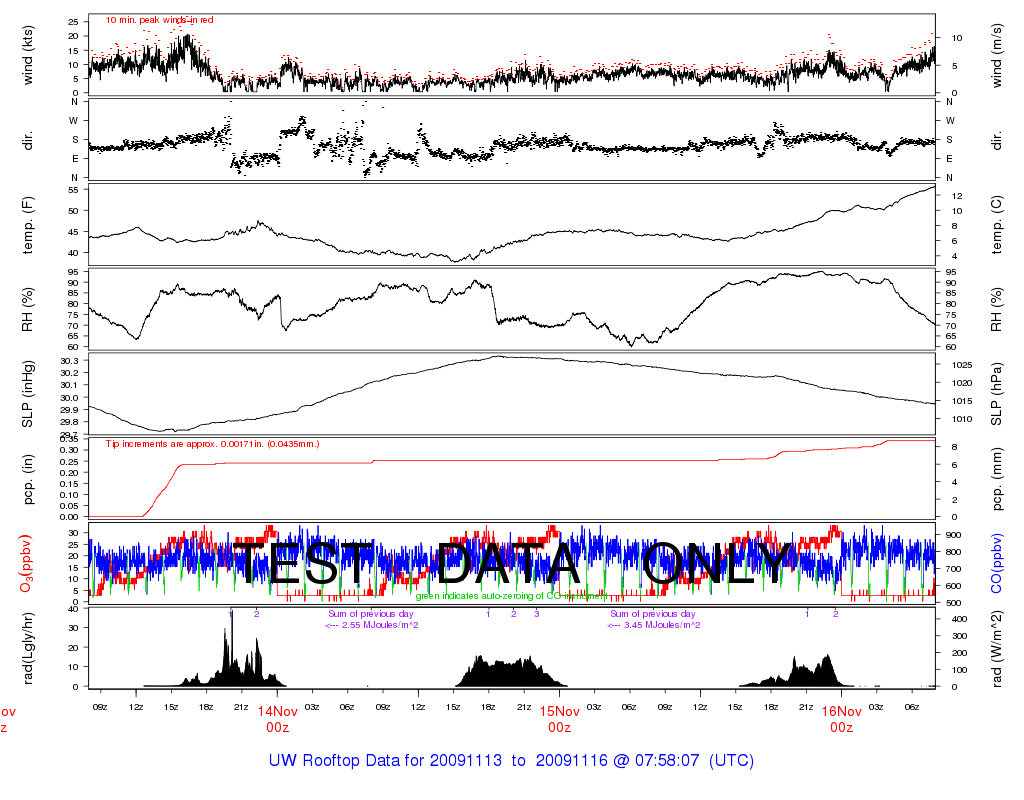Click the 'SLP (inHg)' axis label

[x=27, y=394]
